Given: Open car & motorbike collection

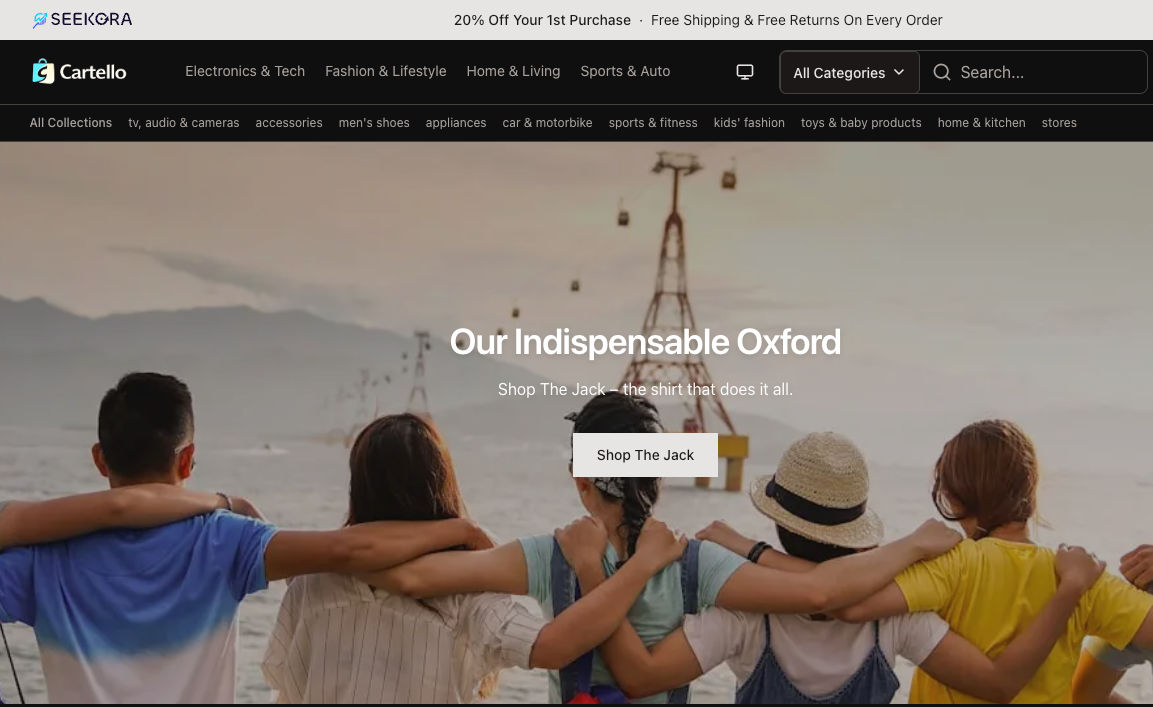Looking at the screenshot, I should [547, 123].
